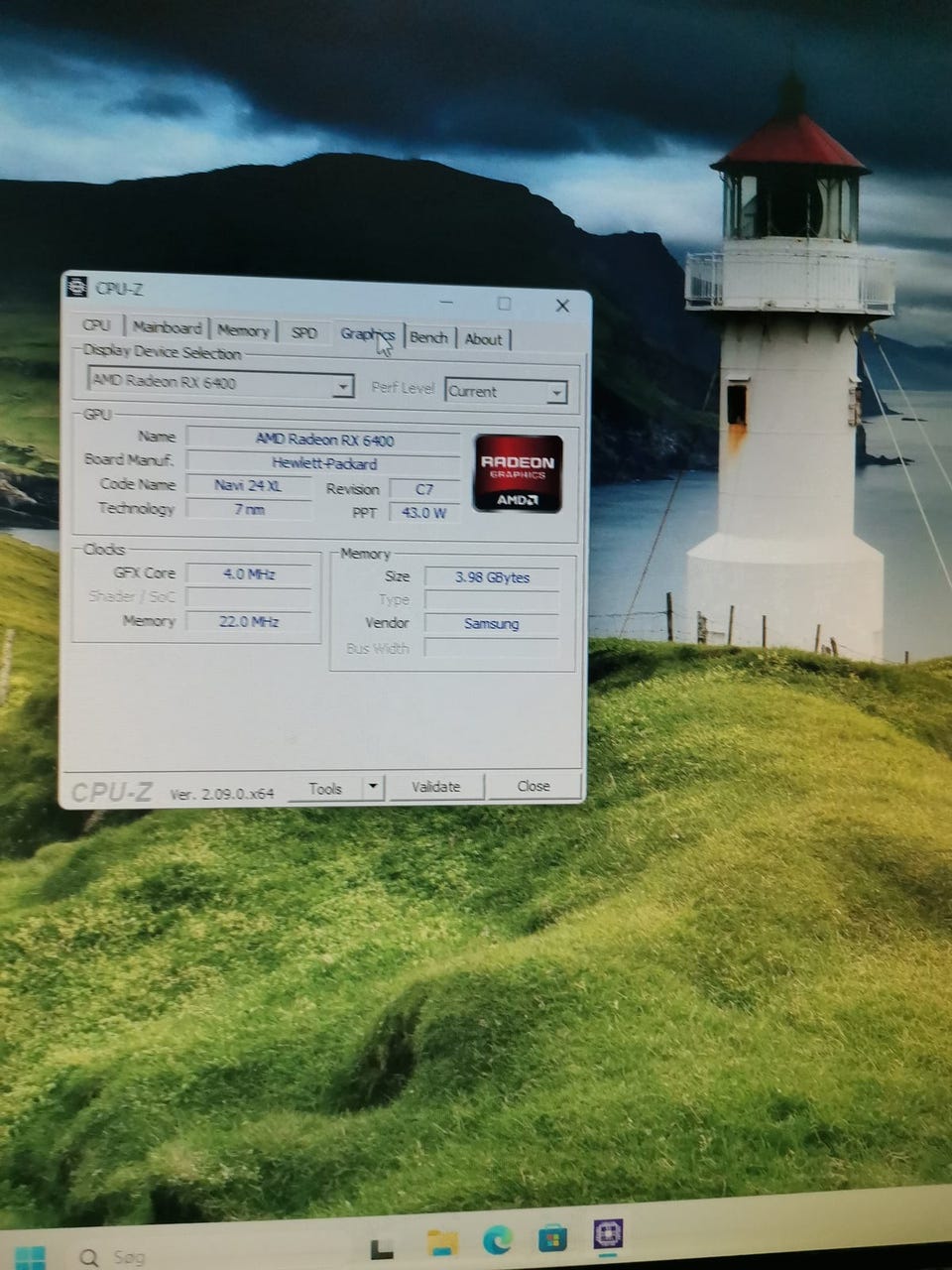Close CPU-Z with the X button
Screen dimensions: 952x1270
(x=562, y=306)
